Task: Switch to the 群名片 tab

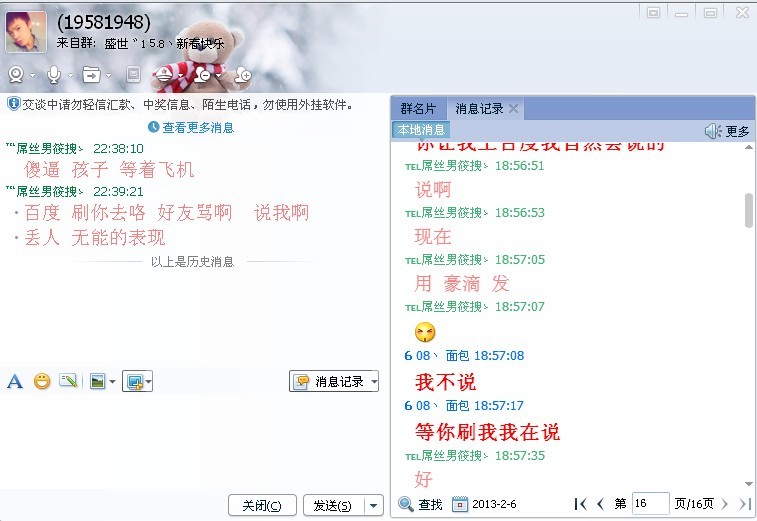Action: pyautogui.click(x=418, y=109)
